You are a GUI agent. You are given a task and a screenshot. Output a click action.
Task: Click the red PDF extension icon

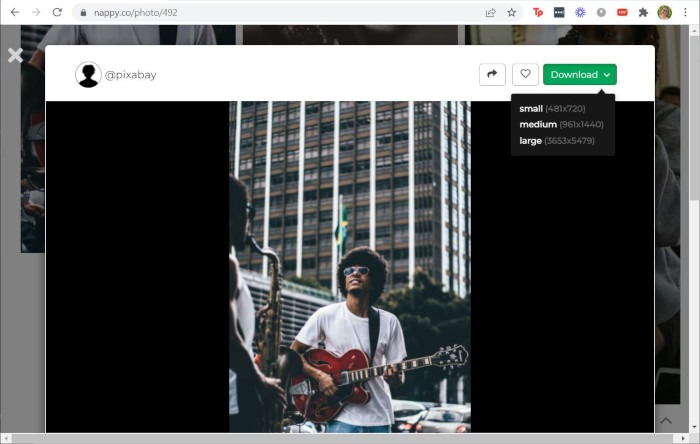[622, 12]
